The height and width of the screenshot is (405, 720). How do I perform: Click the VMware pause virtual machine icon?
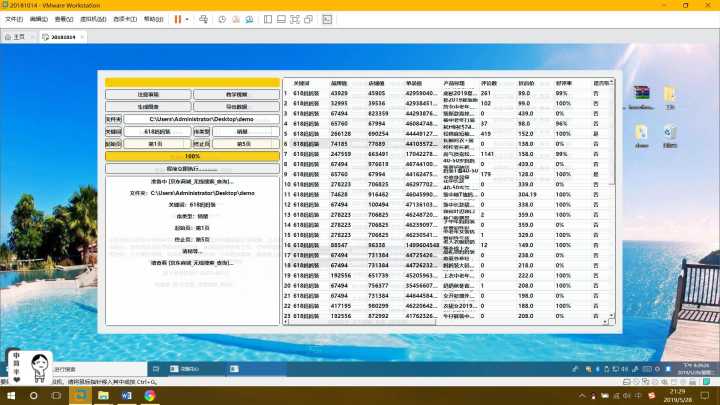[178, 19]
